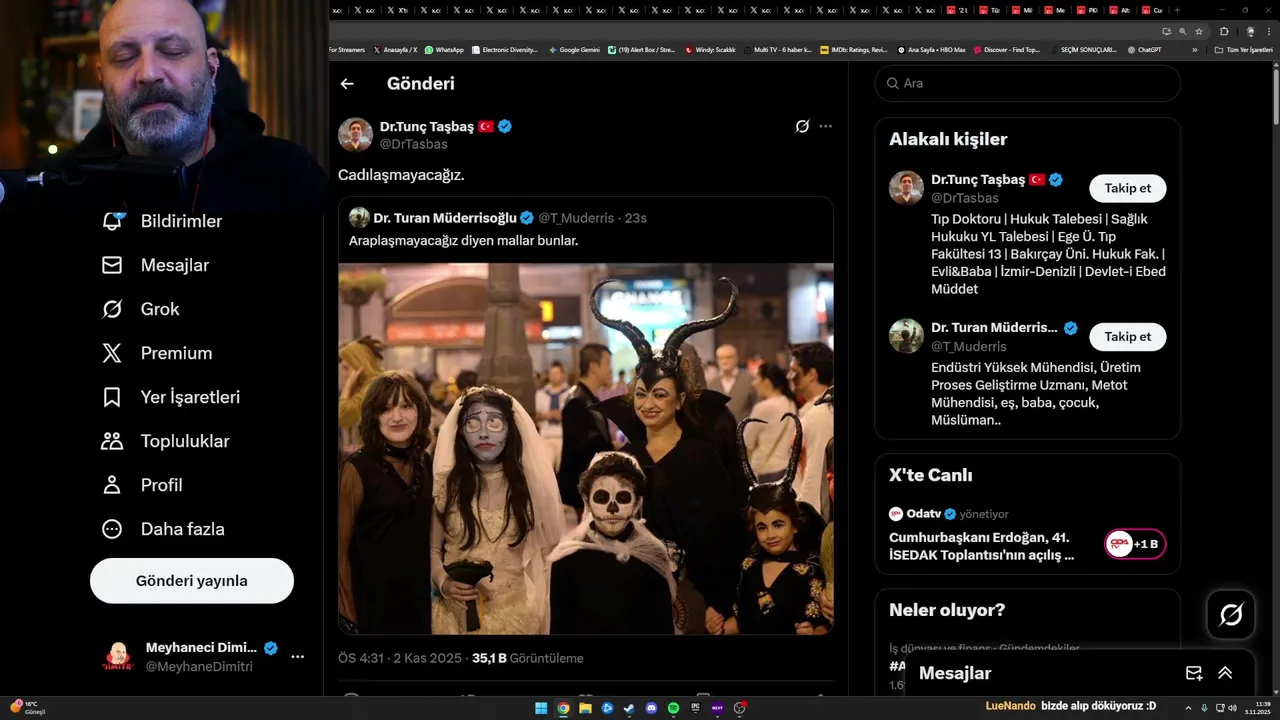Open the IMDb: Ratings bookmark
Image resolution: width=1280 pixels, height=720 pixels.
click(853, 49)
